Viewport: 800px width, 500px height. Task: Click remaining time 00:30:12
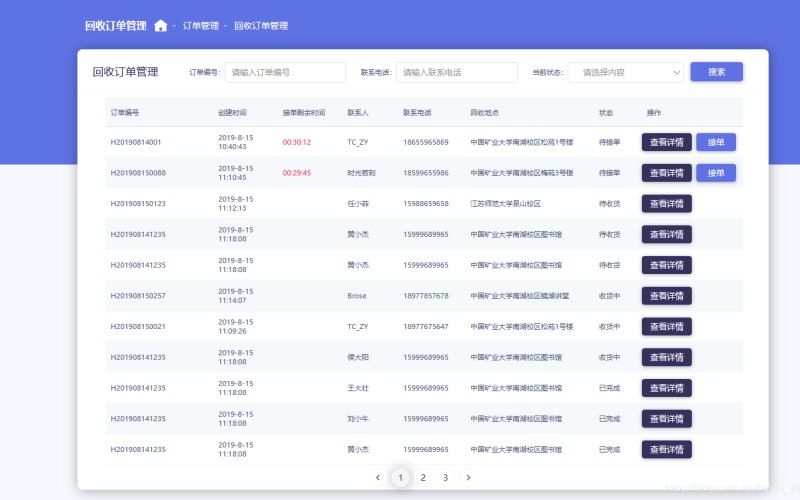click(x=296, y=142)
